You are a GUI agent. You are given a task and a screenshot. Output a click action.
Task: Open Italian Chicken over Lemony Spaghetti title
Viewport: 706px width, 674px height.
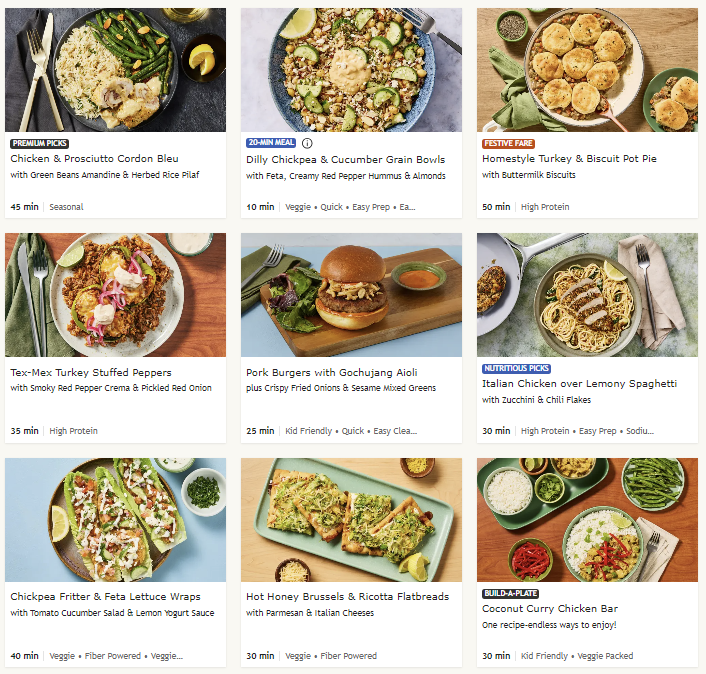pos(579,384)
